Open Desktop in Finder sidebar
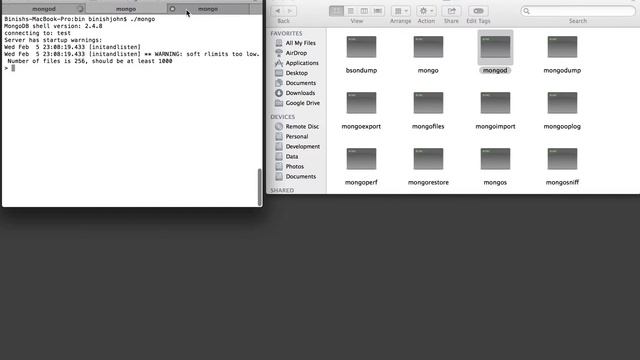 click(x=296, y=73)
